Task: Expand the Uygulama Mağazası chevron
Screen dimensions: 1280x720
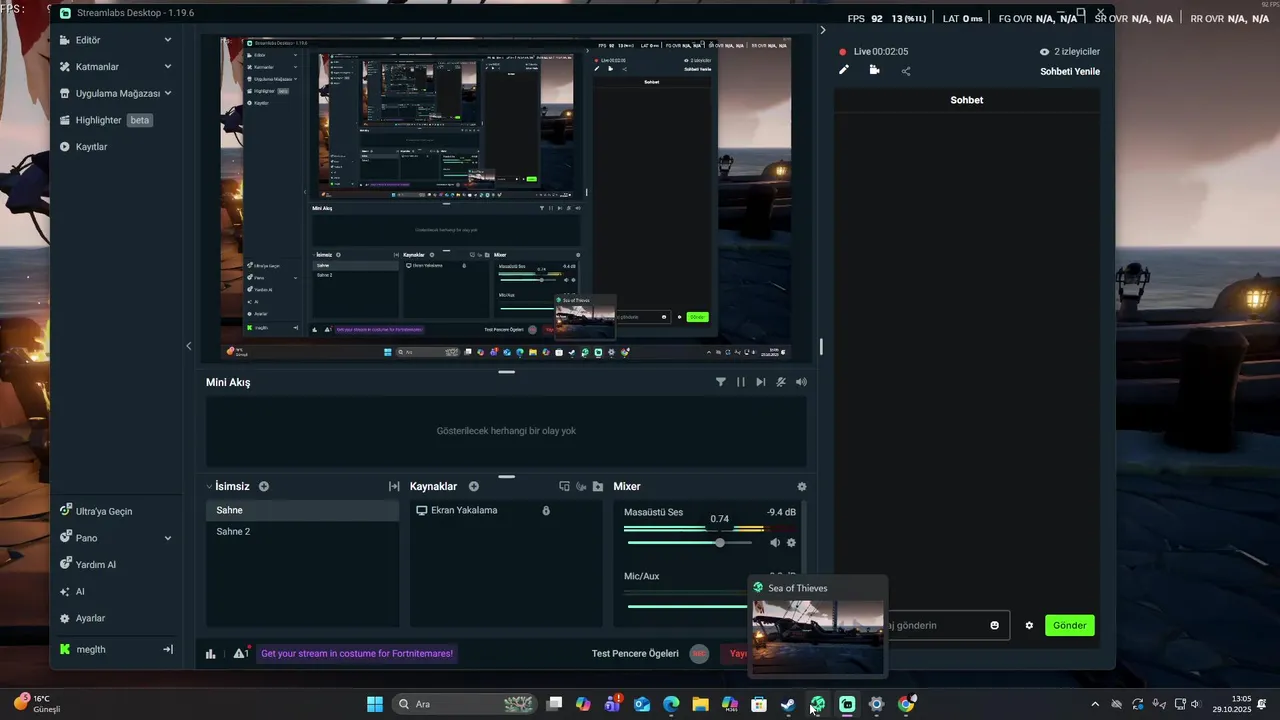Action: tap(168, 93)
